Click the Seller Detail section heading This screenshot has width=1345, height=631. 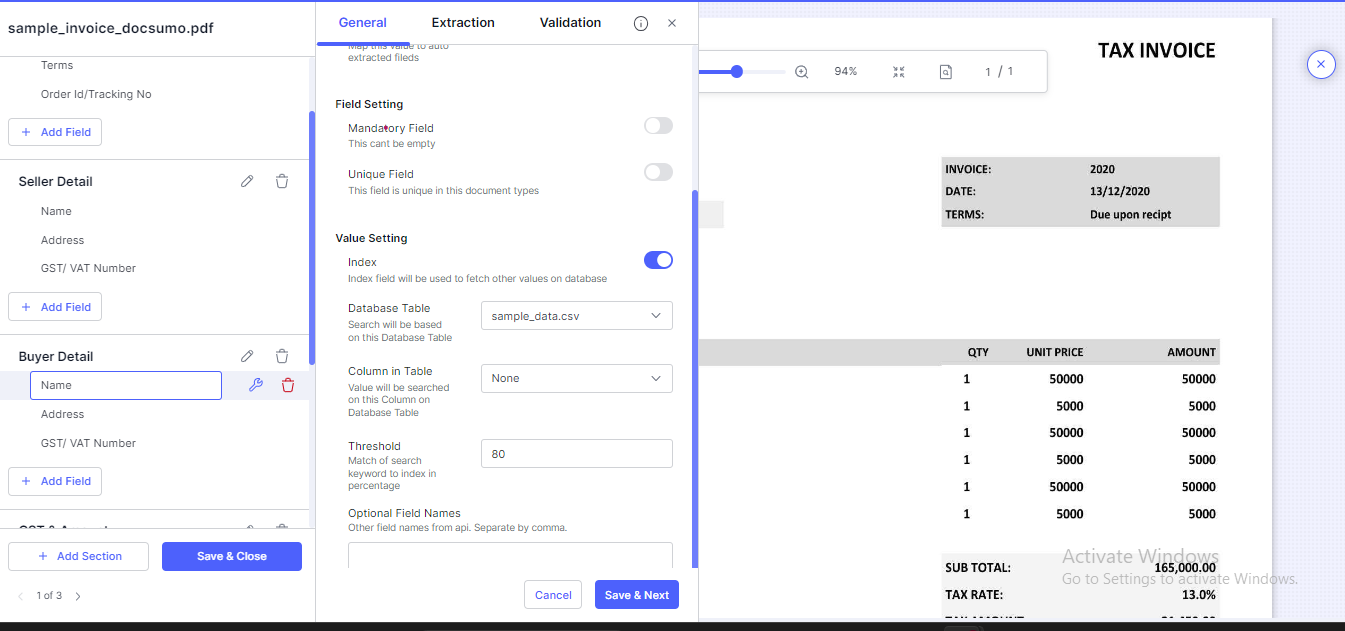[x=55, y=181]
